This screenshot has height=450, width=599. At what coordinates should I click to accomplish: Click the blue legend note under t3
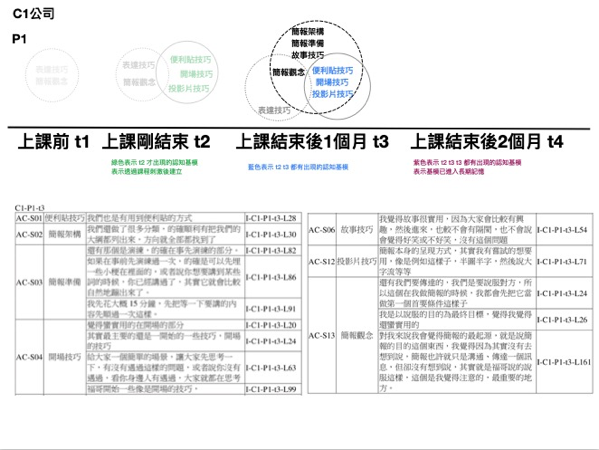(x=298, y=167)
